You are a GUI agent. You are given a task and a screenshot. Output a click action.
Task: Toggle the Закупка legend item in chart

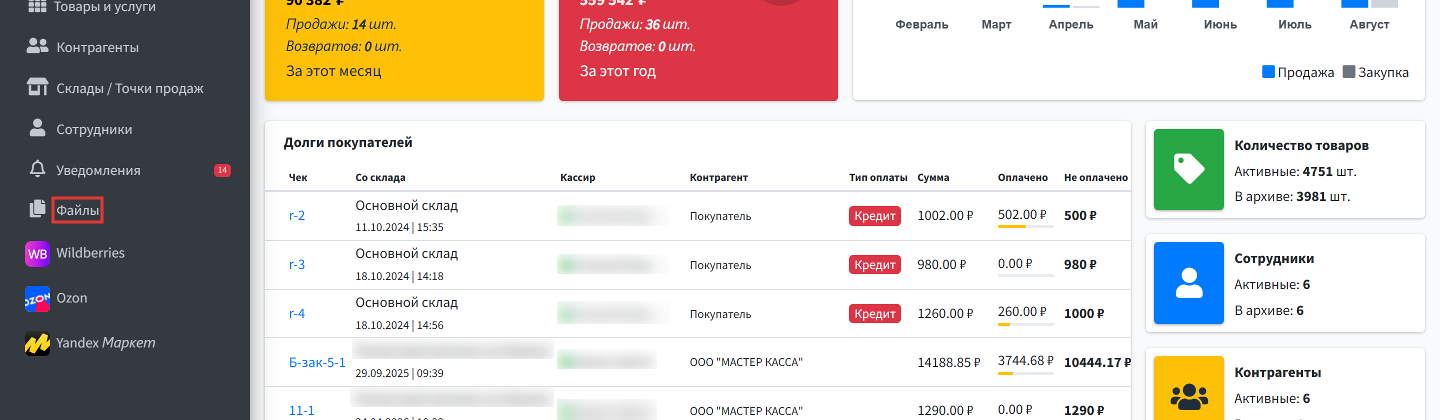coord(1376,72)
